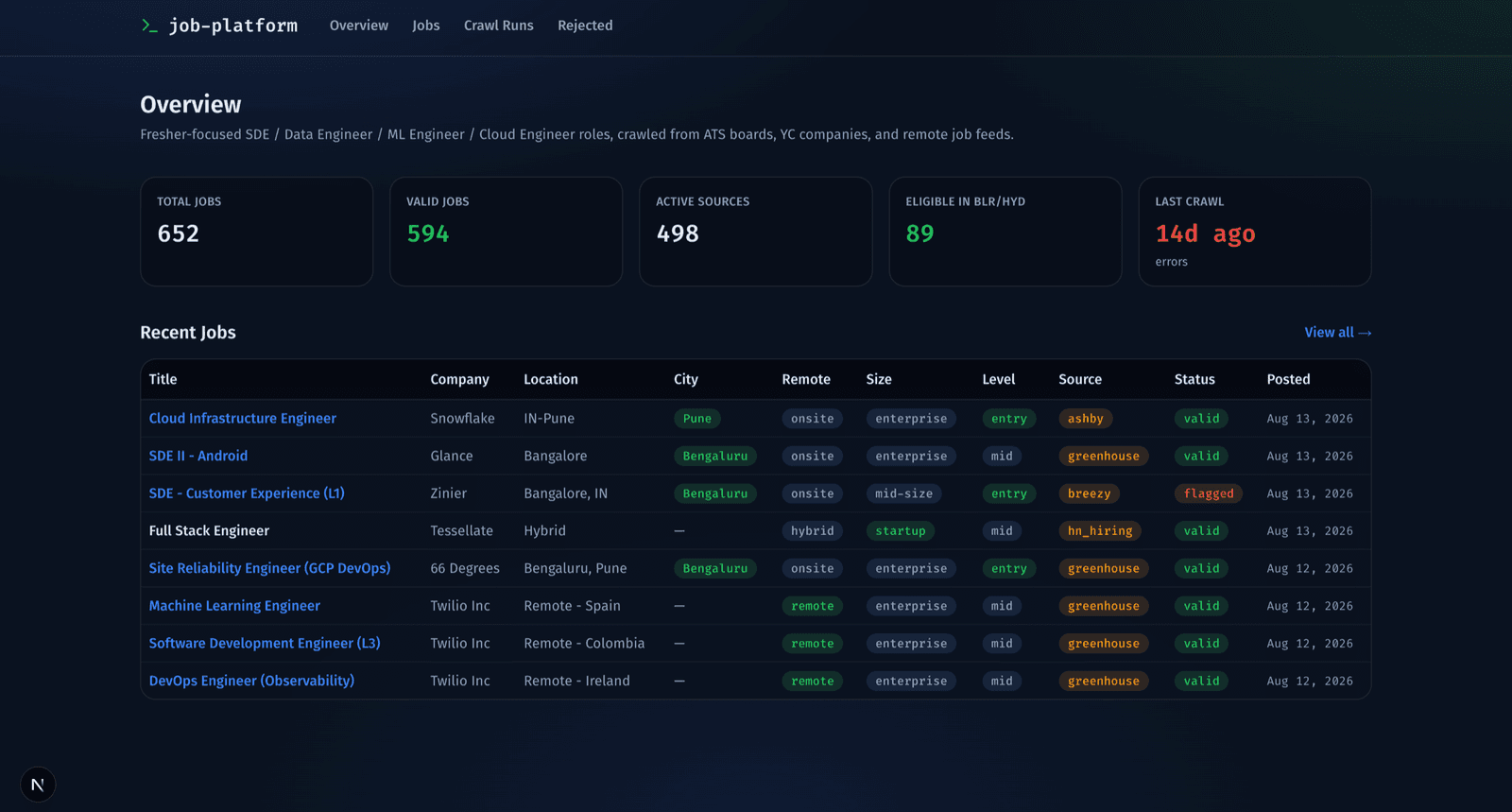Click the Total Jobs 652 card
This screenshot has width=1512, height=812.
(x=257, y=232)
